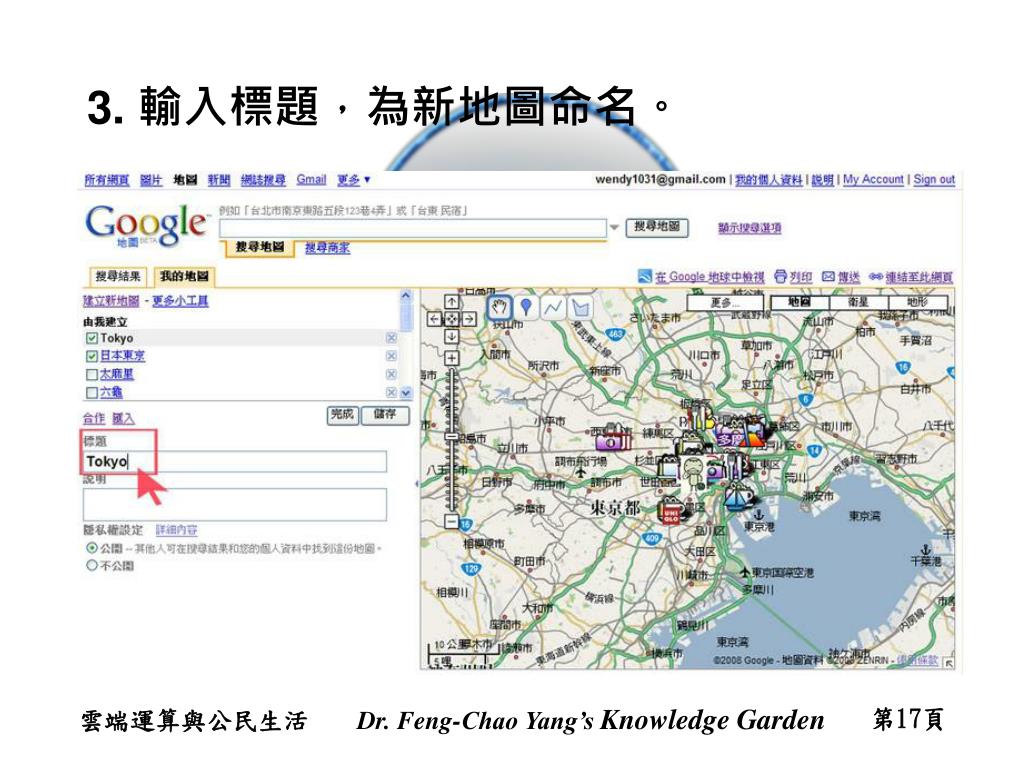The image size is (1024, 768).
Task: Click the envelope send icon
Action: point(828,277)
